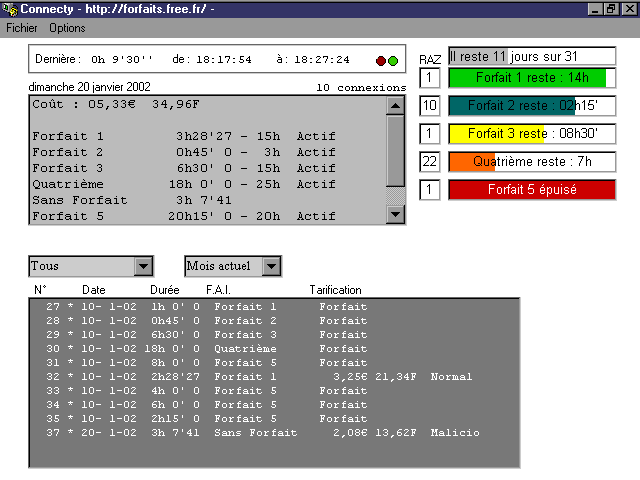Screen dimensions: 640x480
Task: Click the scroll down arrow in summary box
Action: pos(395,214)
